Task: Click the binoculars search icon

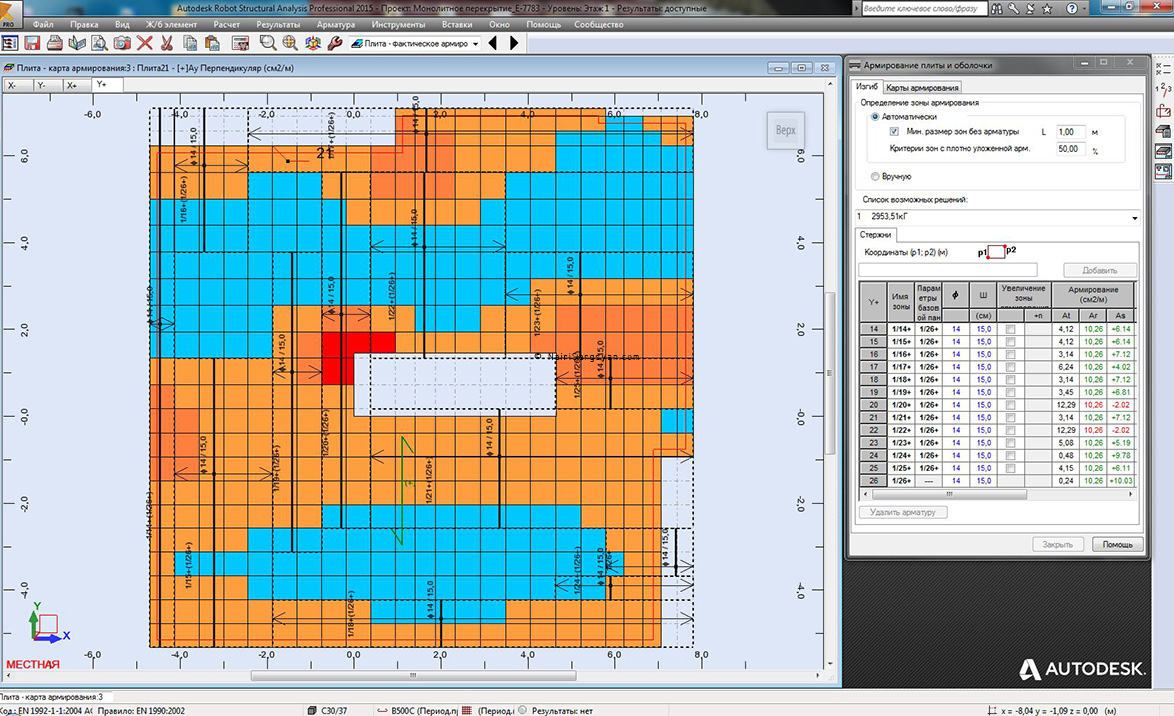Action: point(997,8)
